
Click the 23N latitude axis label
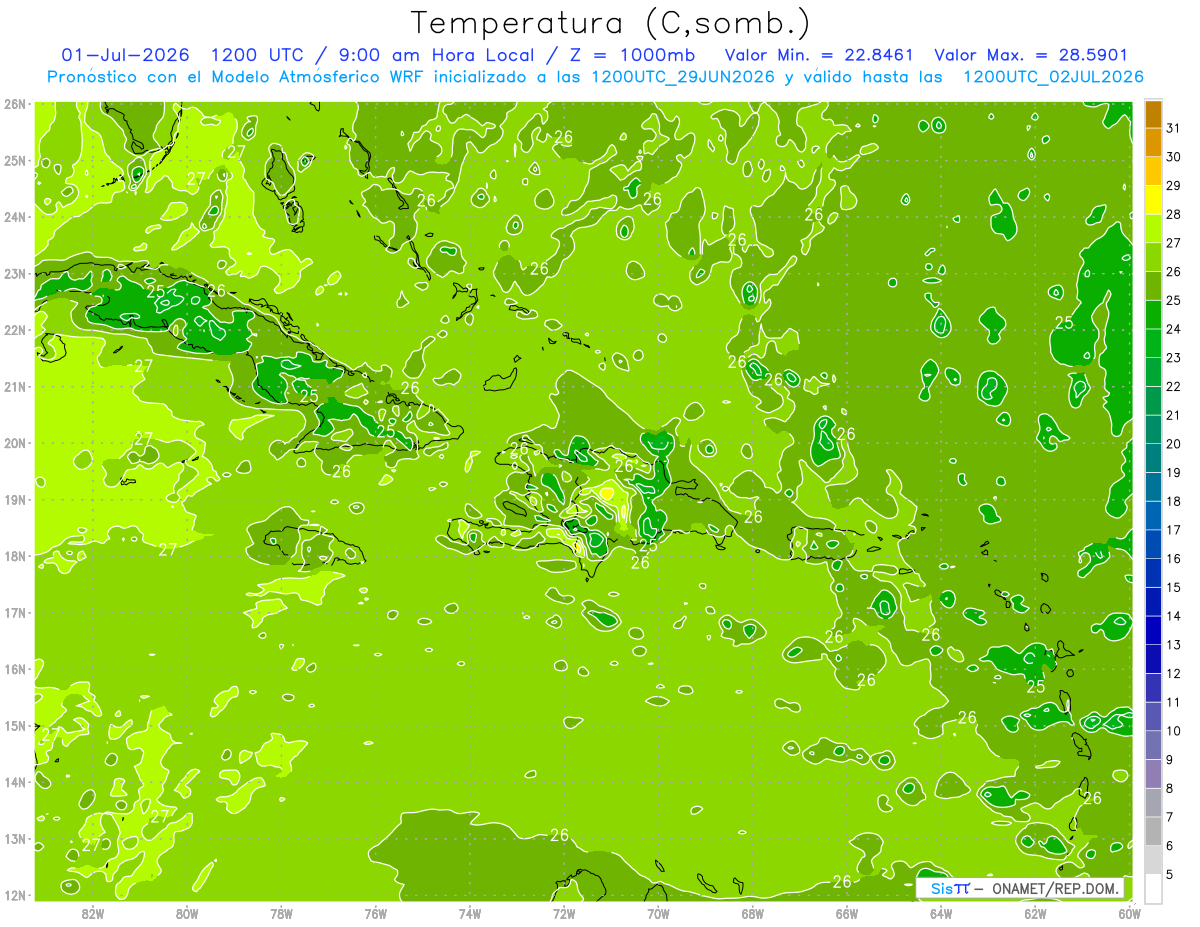point(14,273)
